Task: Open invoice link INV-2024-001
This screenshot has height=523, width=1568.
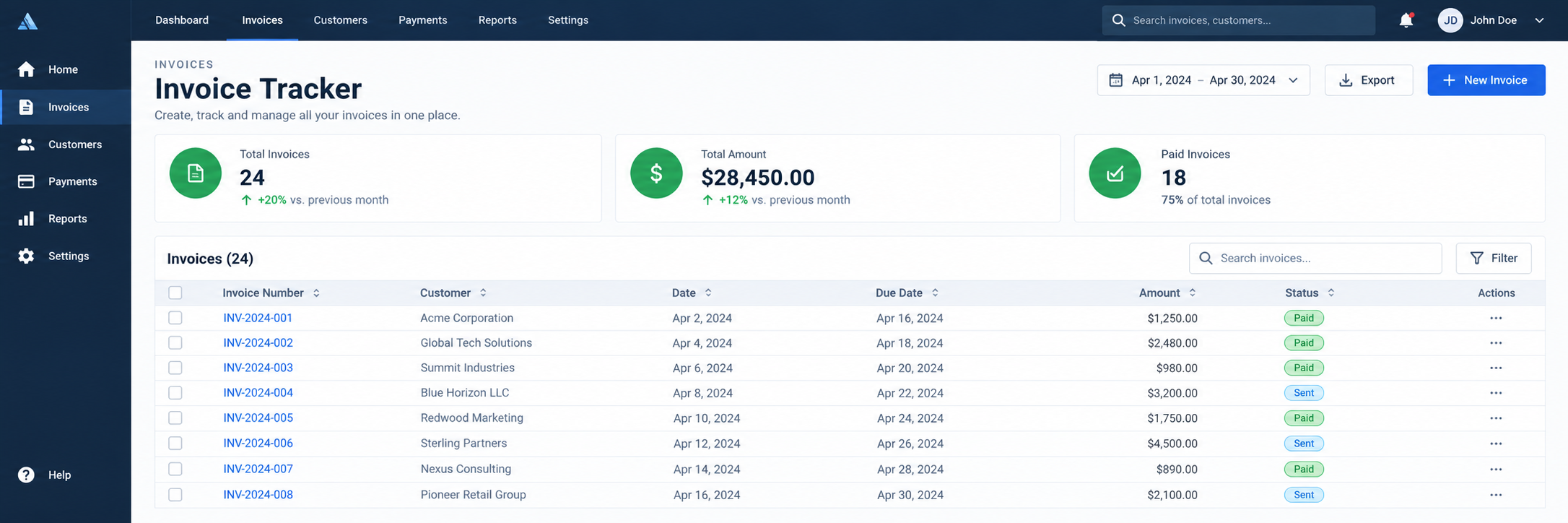Action: 258,318
